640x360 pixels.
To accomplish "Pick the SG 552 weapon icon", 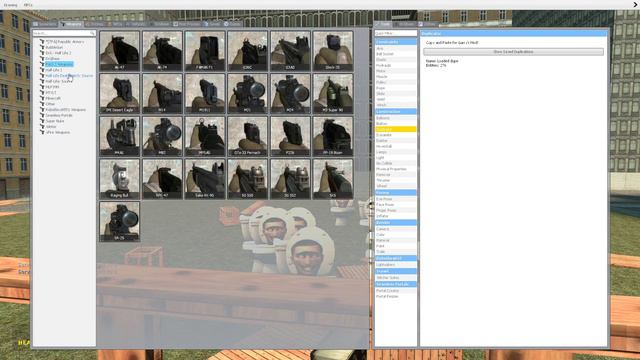I will point(290,179).
